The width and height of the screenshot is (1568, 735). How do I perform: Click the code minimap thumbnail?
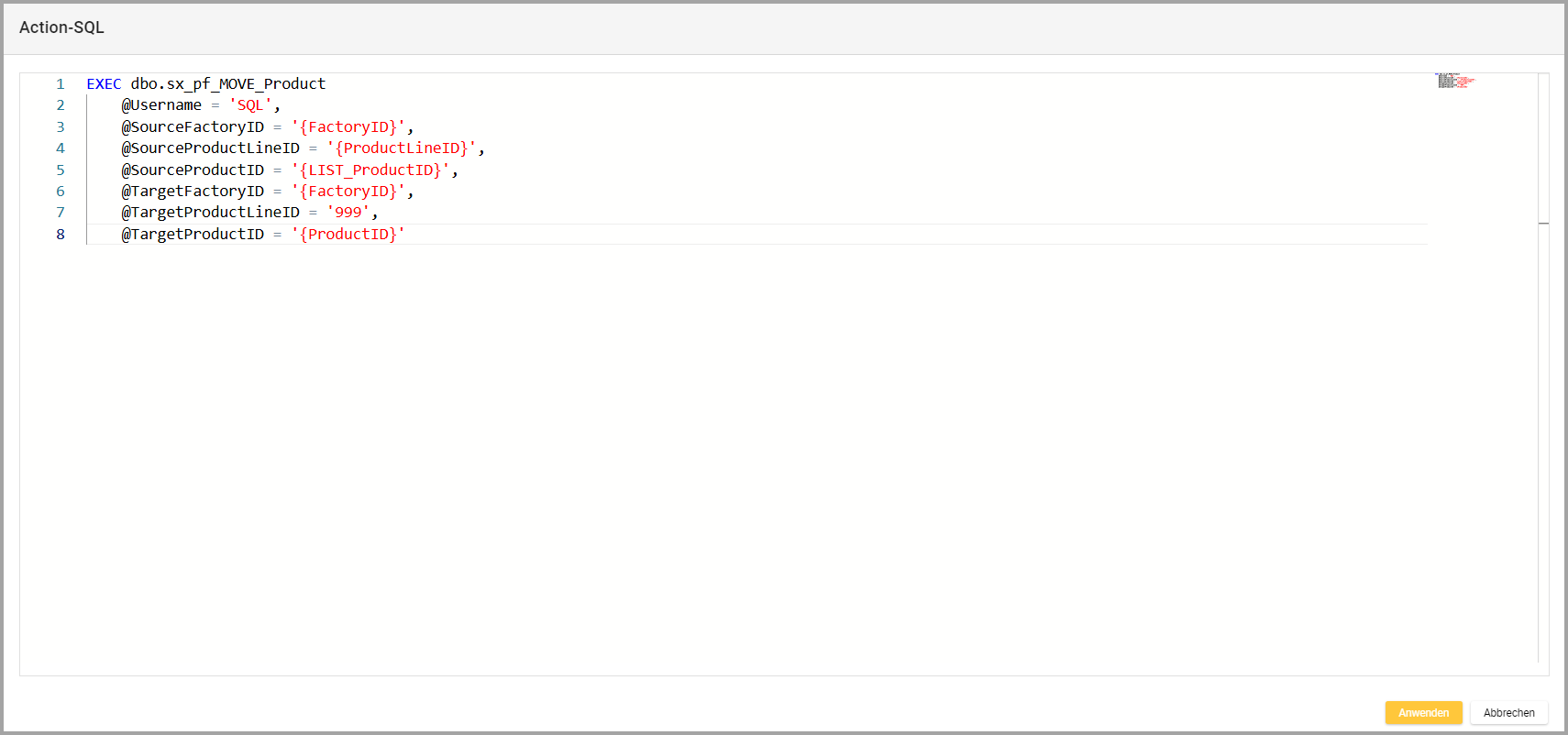coord(1453,81)
